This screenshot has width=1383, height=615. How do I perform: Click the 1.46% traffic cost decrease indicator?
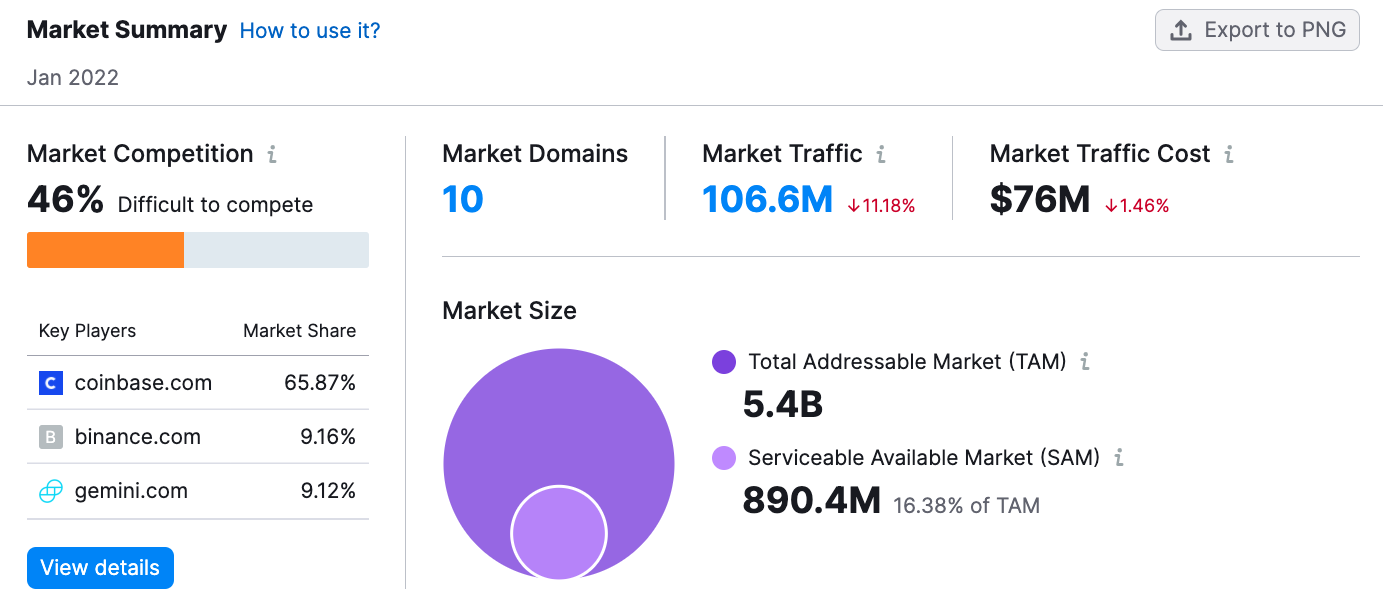click(x=1137, y=206)
